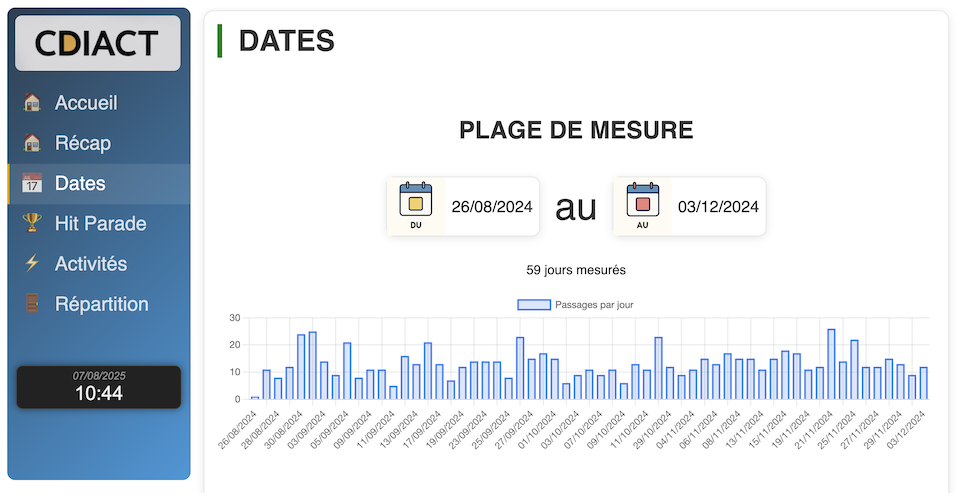Click the last chart bar above 03/12/2024

924,383
